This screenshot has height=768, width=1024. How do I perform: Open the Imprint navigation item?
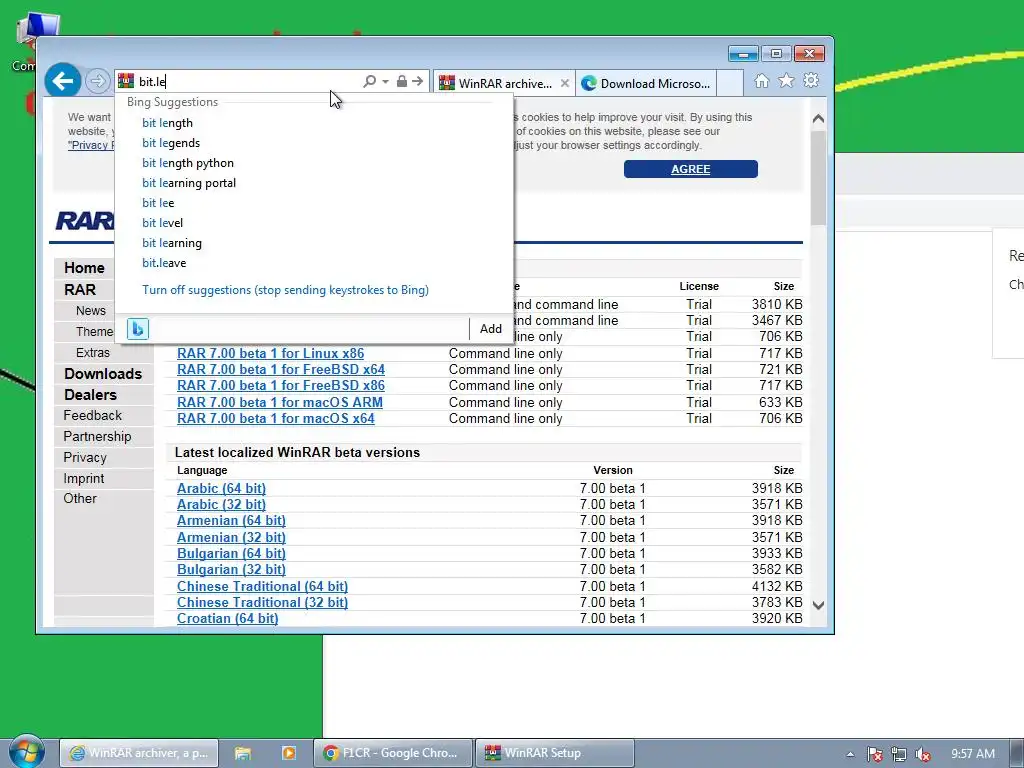point(84,478)
